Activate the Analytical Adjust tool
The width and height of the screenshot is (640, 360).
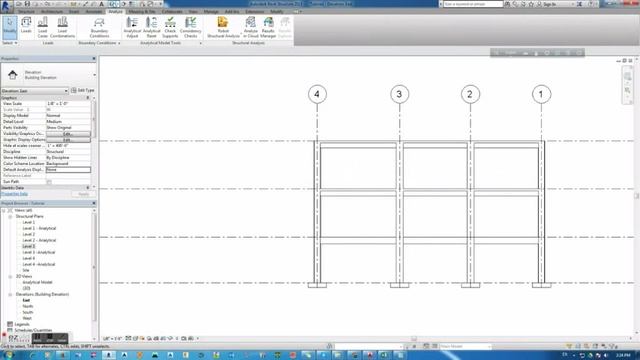[x=132, y=27]
